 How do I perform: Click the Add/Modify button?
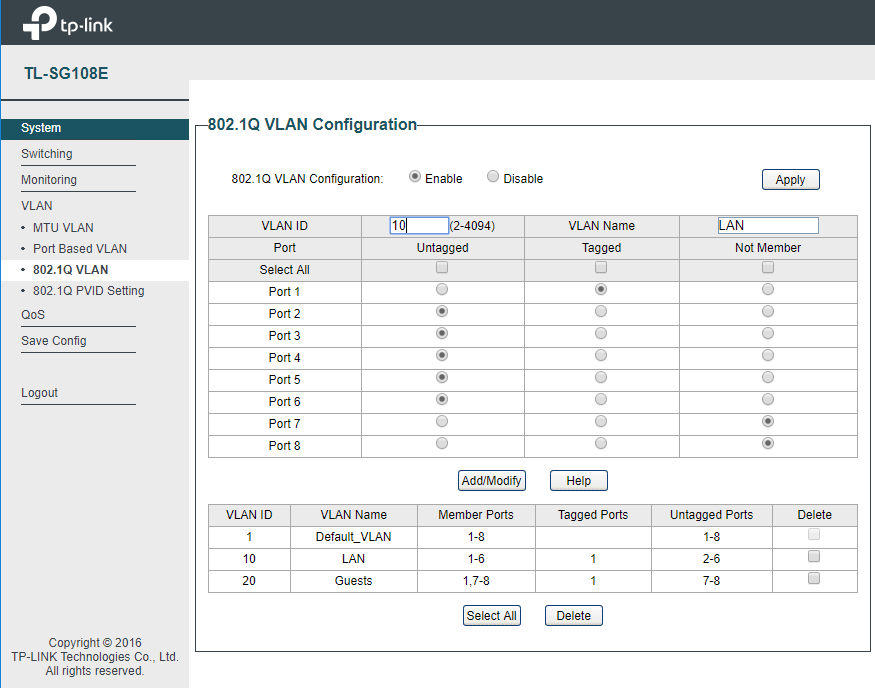click(x=492, y=480)
